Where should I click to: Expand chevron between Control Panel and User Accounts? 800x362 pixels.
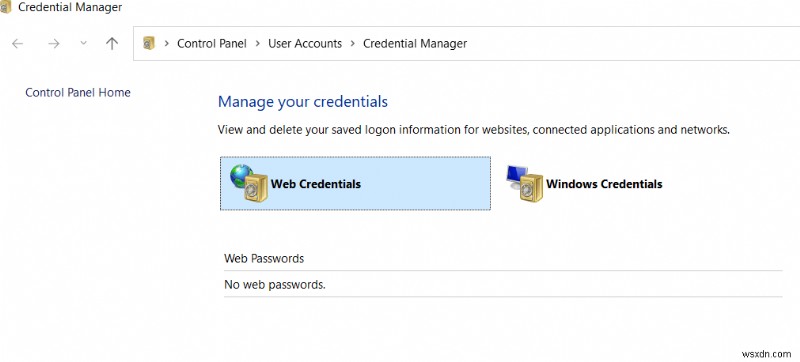[x=258, y=44]
